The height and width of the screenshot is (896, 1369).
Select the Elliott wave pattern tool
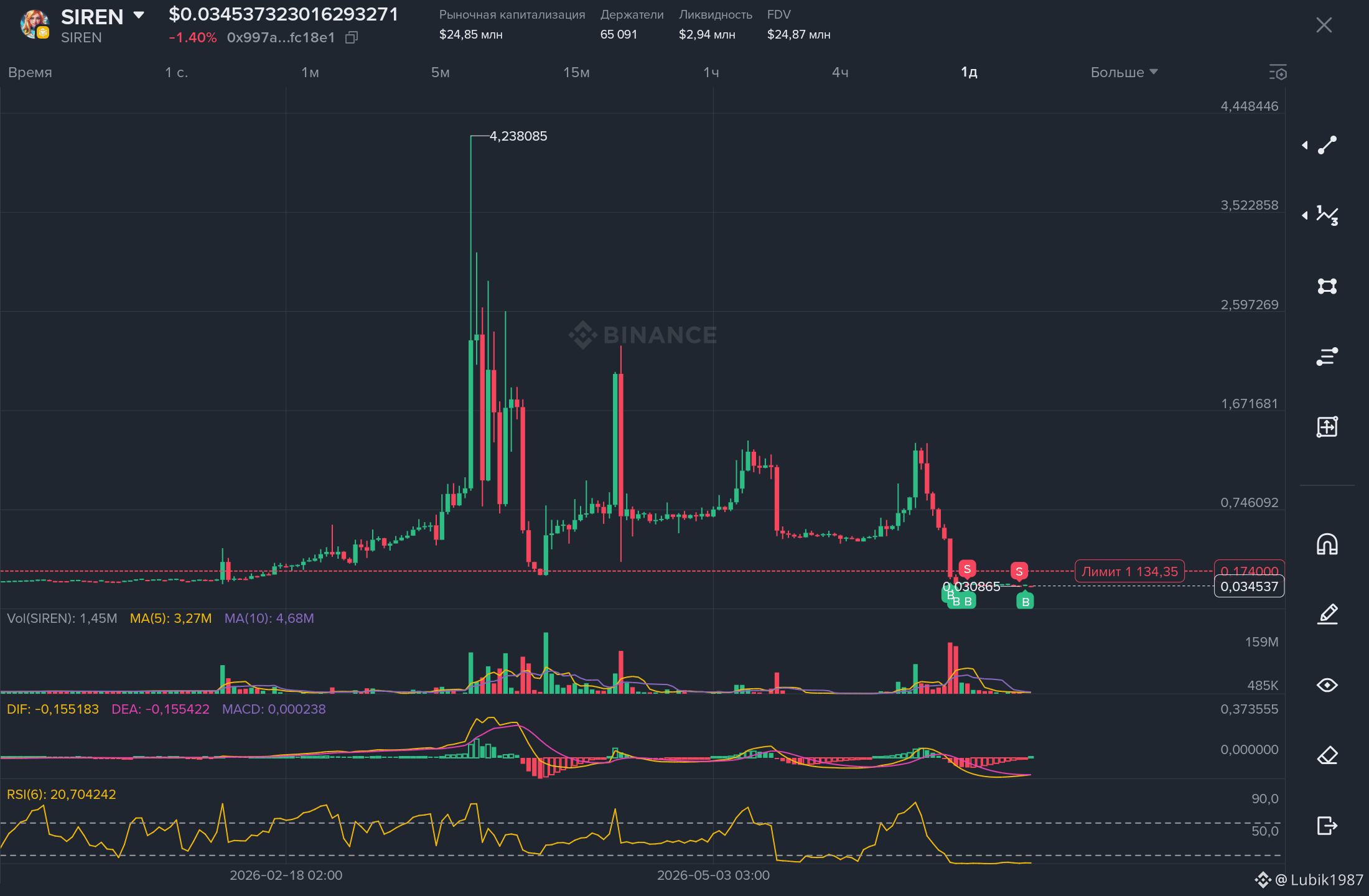1327,215
